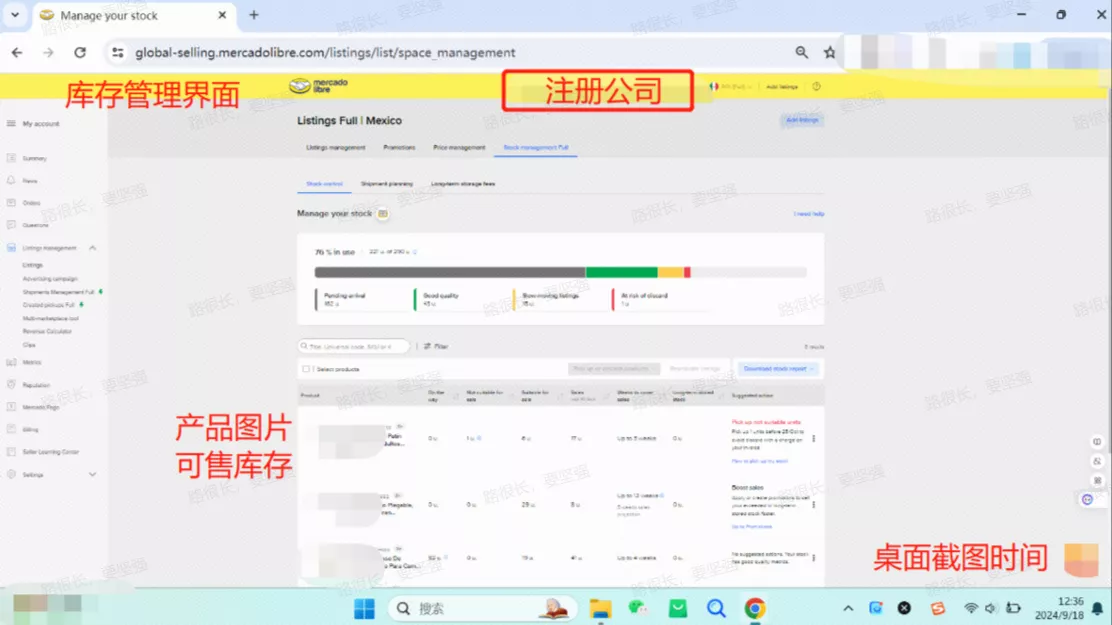Open the Download stock report dropdown
The height and width of the screenshot is (625, 1112).
[x=780, y=369]
